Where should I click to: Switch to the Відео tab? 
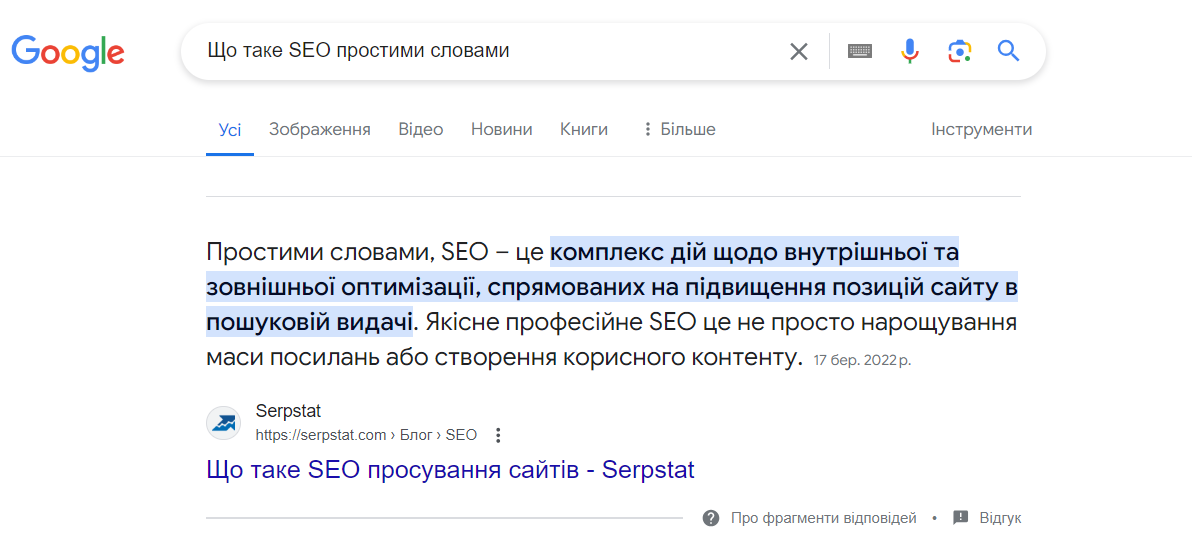[x=420, y=129]
